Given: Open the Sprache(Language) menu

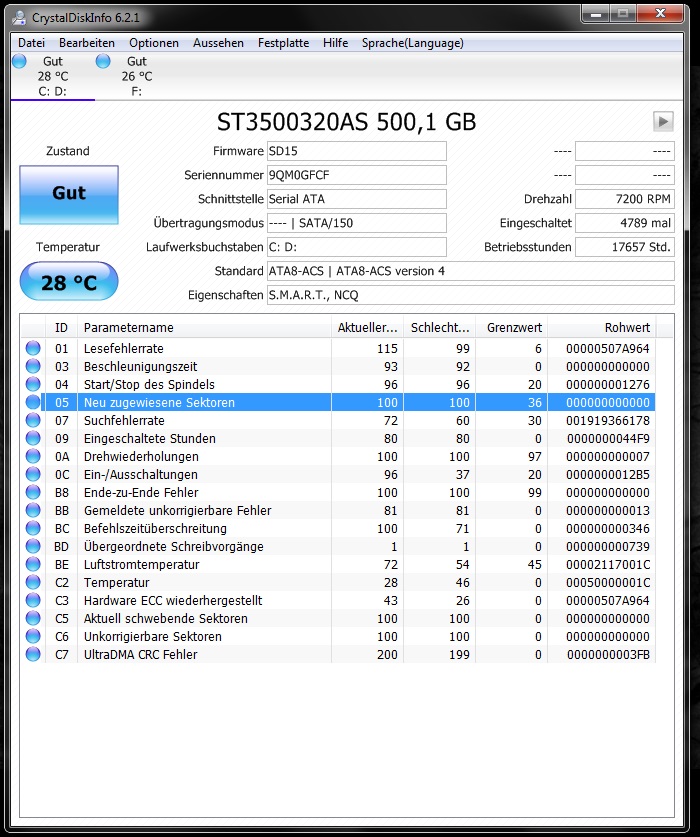Looking at the screenshot, I should point(412,43).
